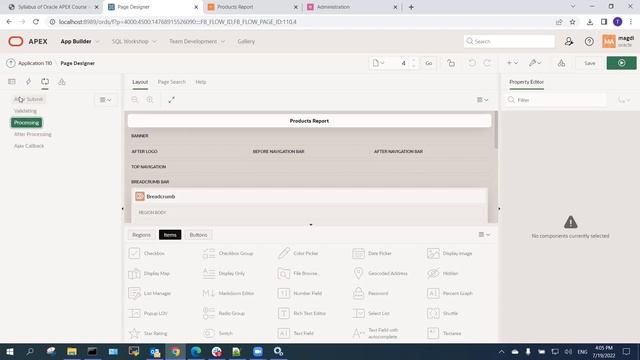
Task: Open the Windows Start menu
Action: [x=10, y=351]
